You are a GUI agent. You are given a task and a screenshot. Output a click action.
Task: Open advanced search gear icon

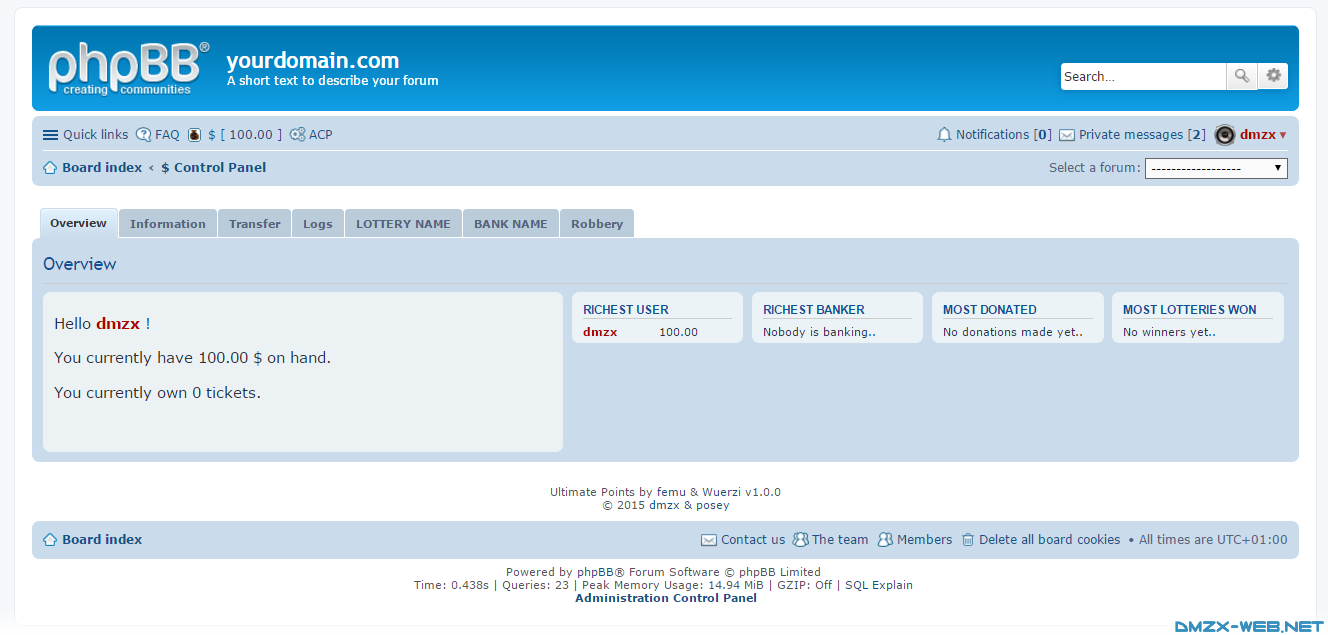(1273, 76)
